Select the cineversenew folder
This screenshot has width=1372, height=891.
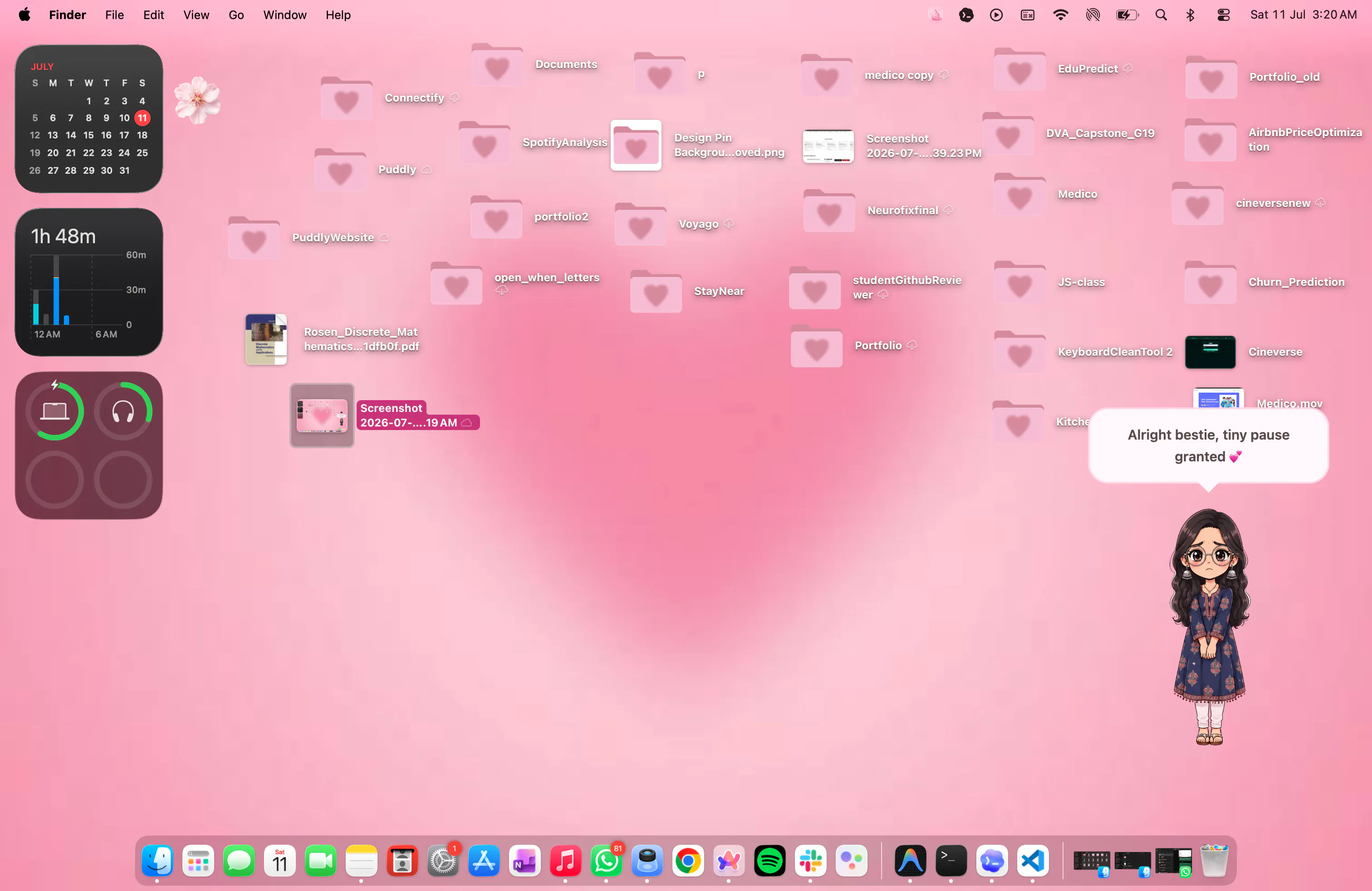point(1198,203)
